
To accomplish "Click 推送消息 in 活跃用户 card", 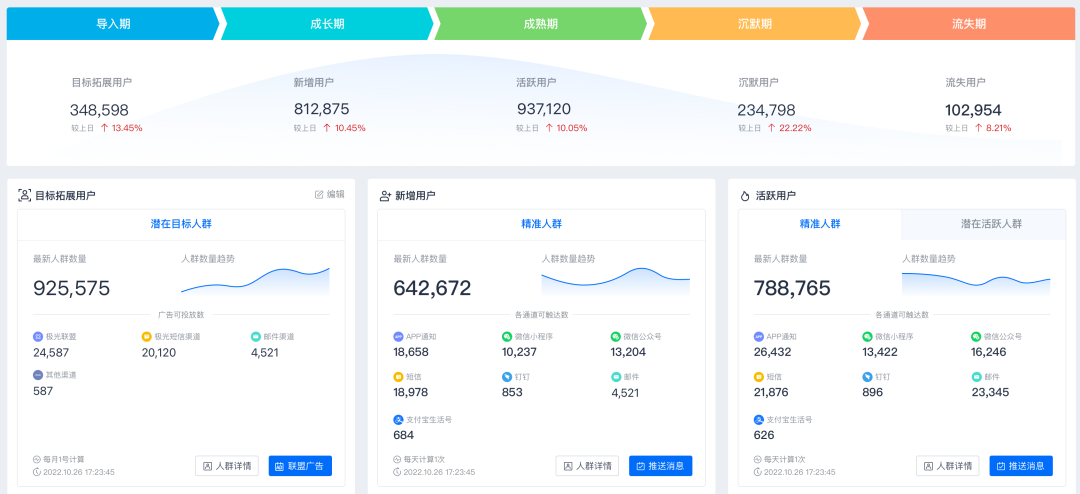I will point(1021,466).
